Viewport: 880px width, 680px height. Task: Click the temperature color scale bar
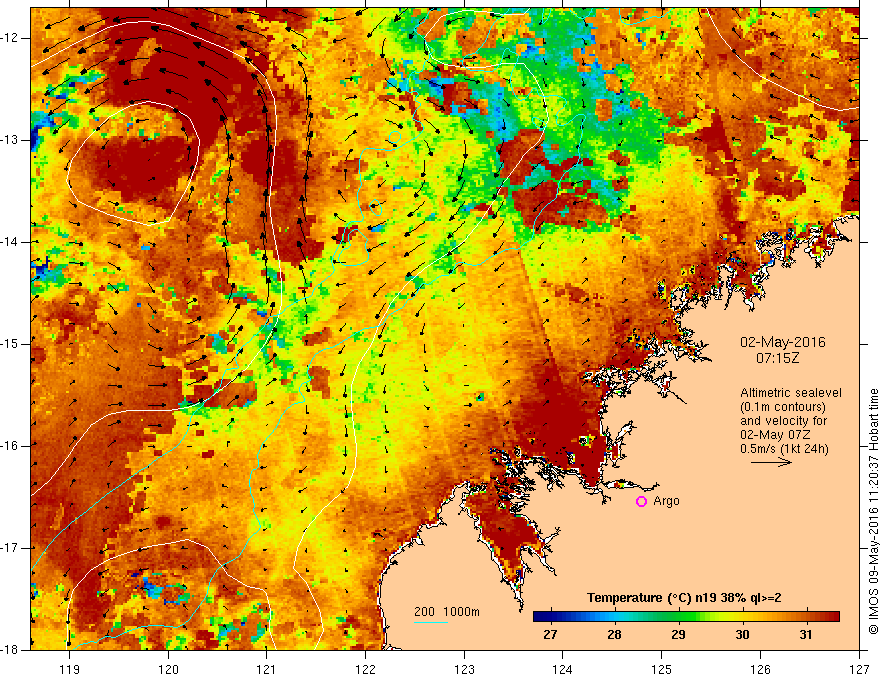[x=686, y=617]
